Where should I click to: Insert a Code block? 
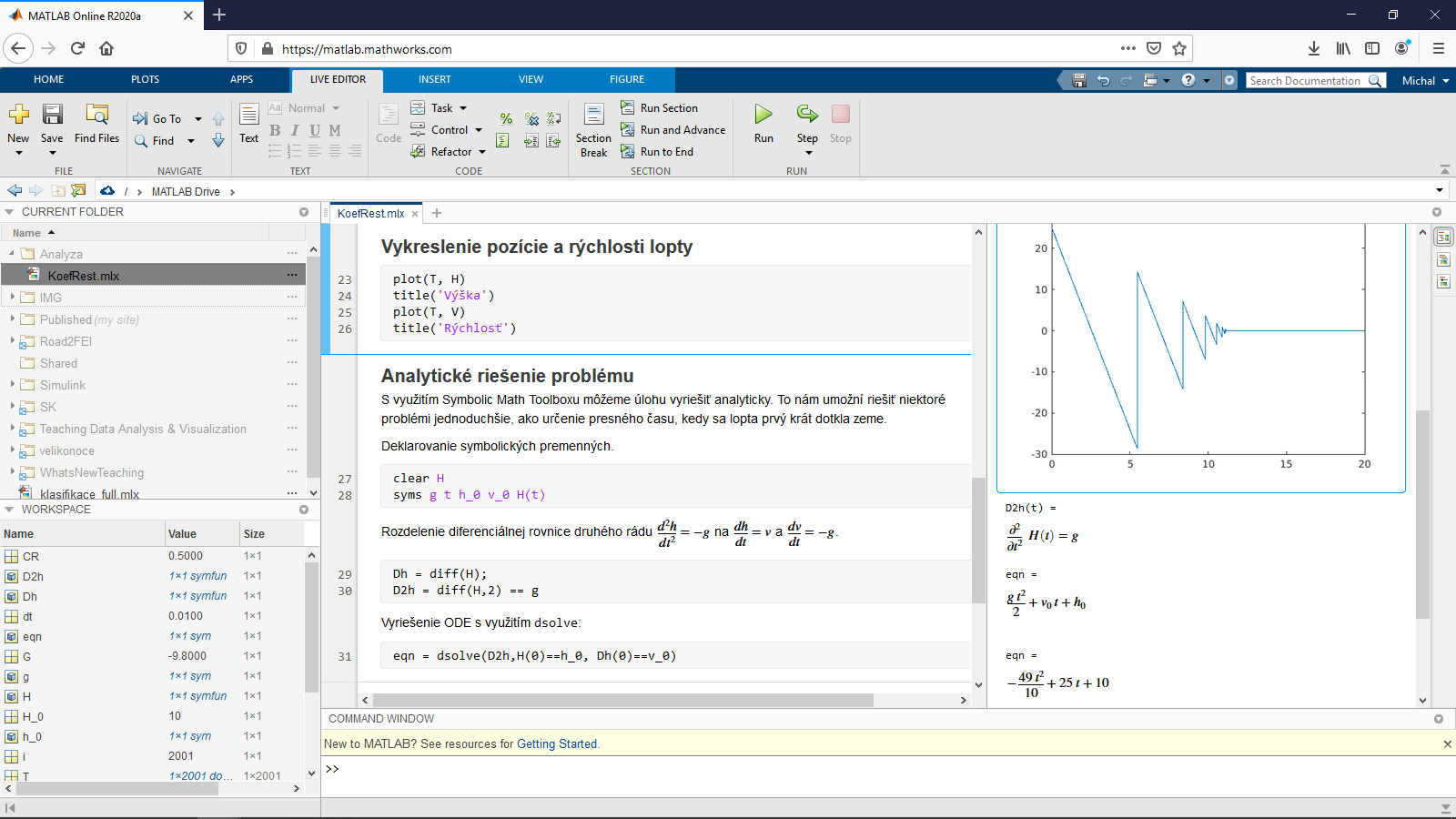pos(389,123)
